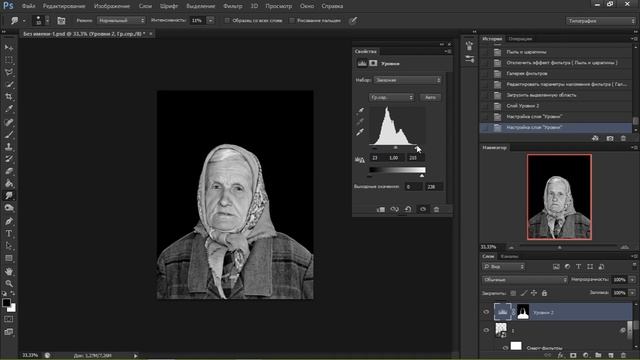Screen dimensions: 640x360
Task: Delete layer with Layers panel trash icon
Action: [623, 356]
